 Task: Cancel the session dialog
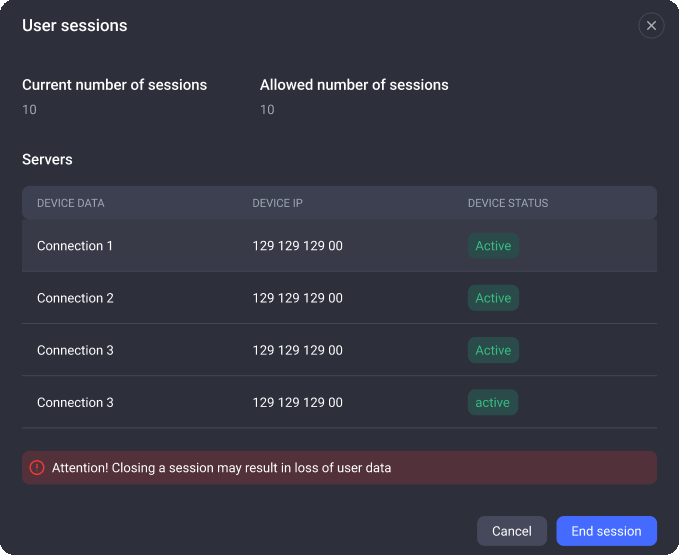click(x=511, y=531)
